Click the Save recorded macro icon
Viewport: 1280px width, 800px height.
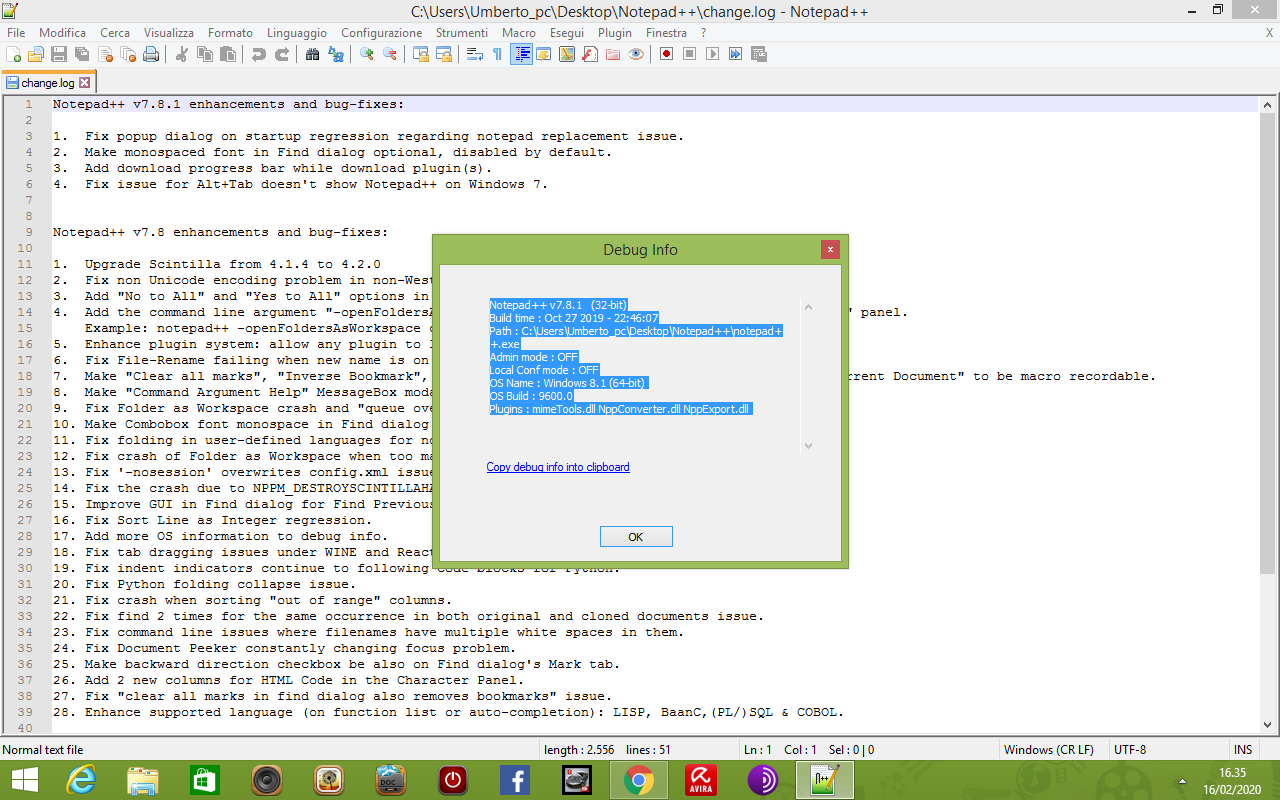758,54
